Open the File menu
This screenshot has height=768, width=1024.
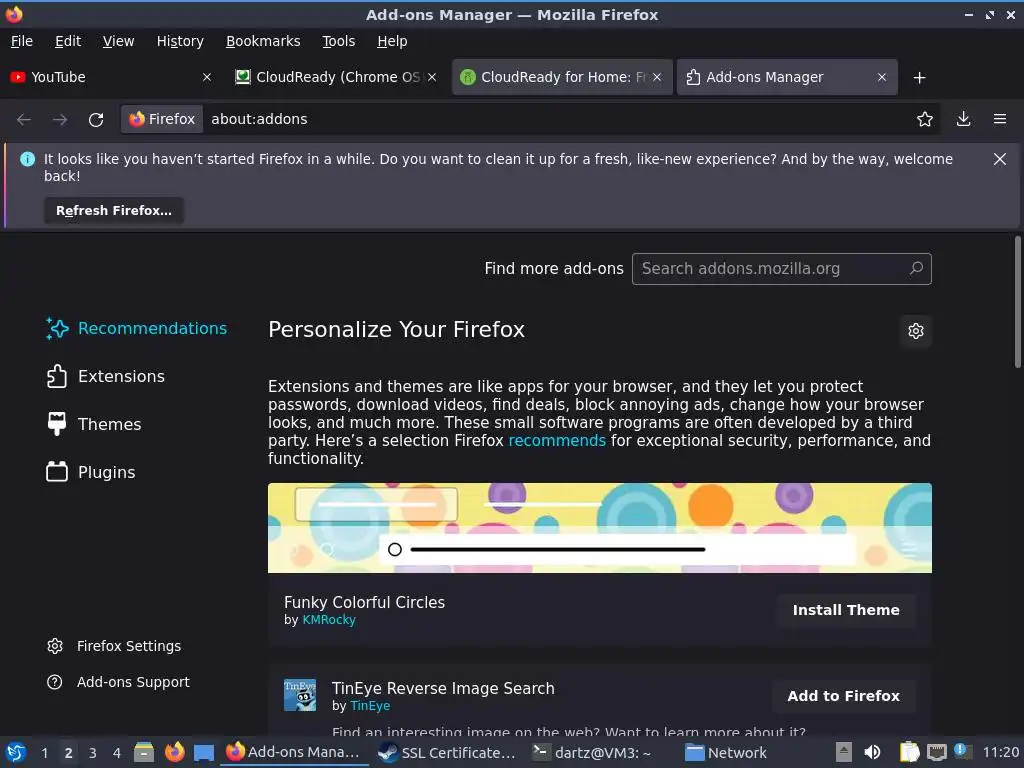22,41
